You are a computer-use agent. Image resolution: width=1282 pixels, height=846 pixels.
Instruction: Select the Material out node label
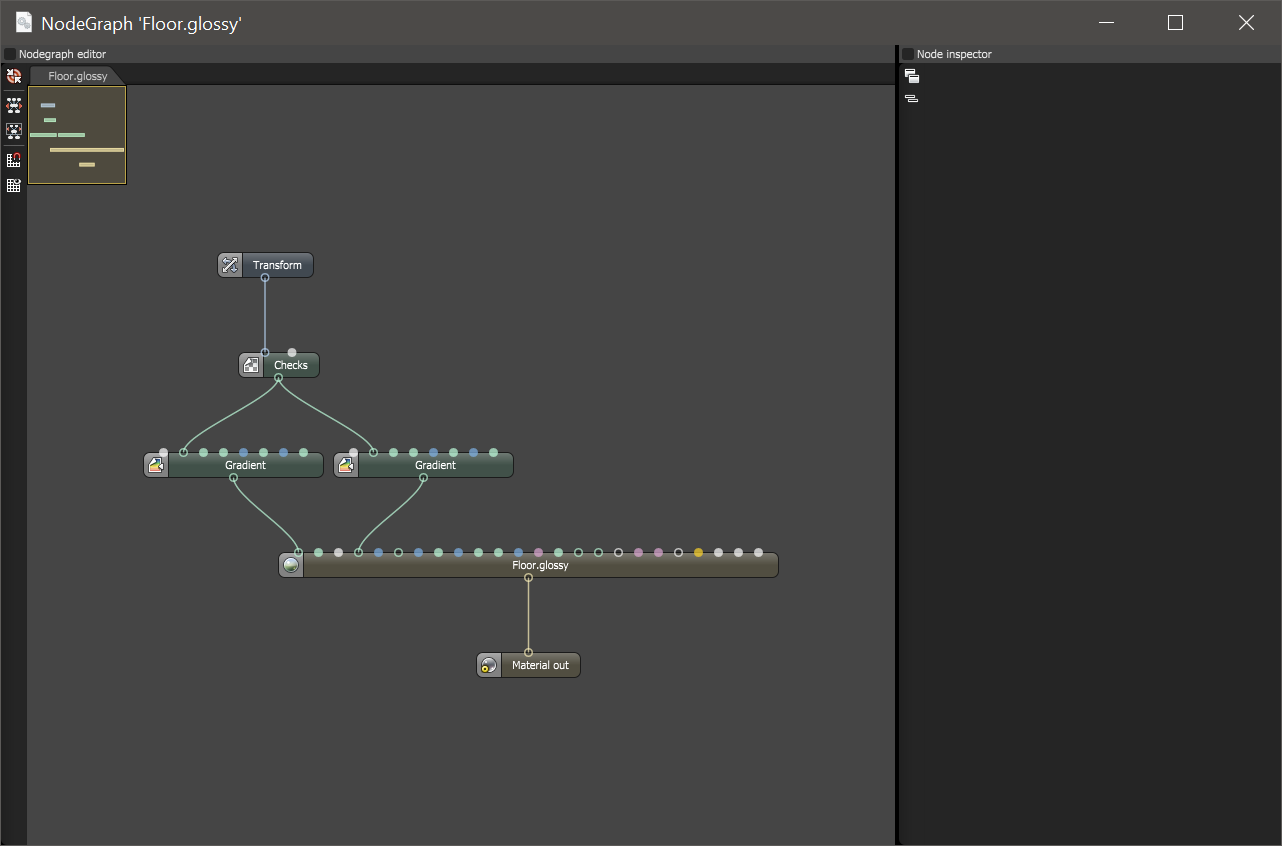click(x=540, y=666)
